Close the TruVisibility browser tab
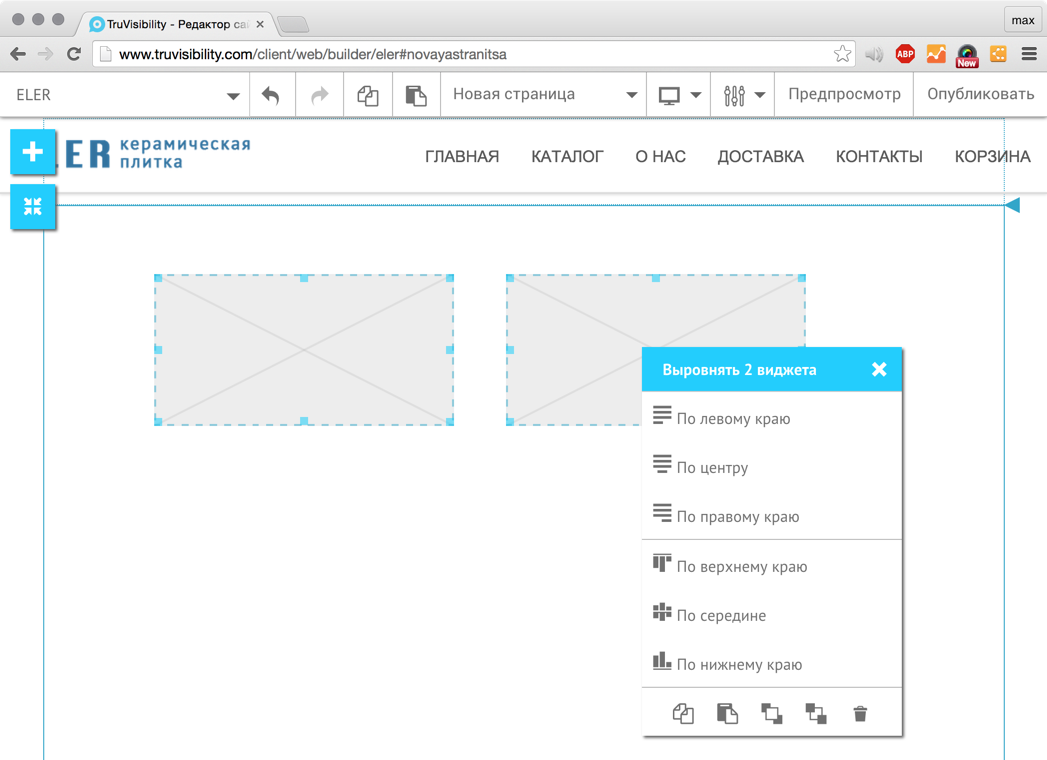This screenshot has height=760, width=1047. 260,24
